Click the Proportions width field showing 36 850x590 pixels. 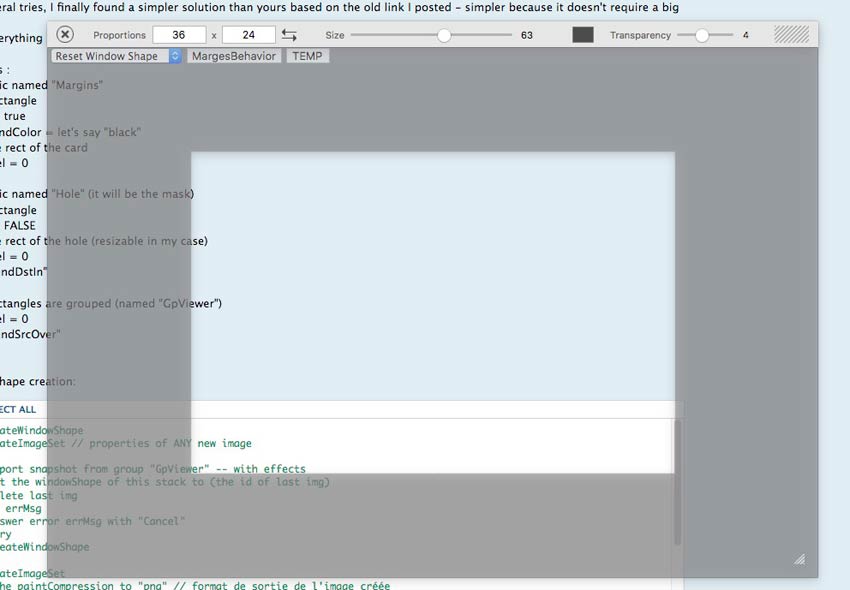pyautogui.click(x=179, y=35)
